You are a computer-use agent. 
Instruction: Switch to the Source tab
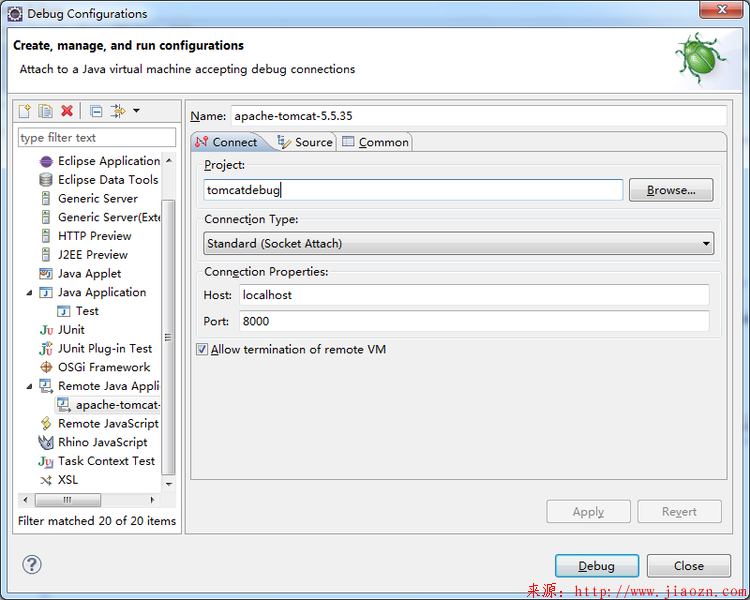305,142
